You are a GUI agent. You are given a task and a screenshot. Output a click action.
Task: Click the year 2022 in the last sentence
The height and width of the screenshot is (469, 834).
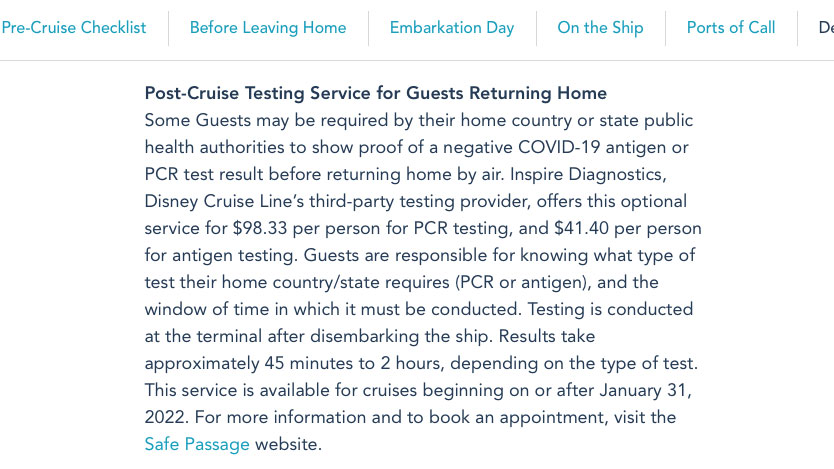(166, 417)
